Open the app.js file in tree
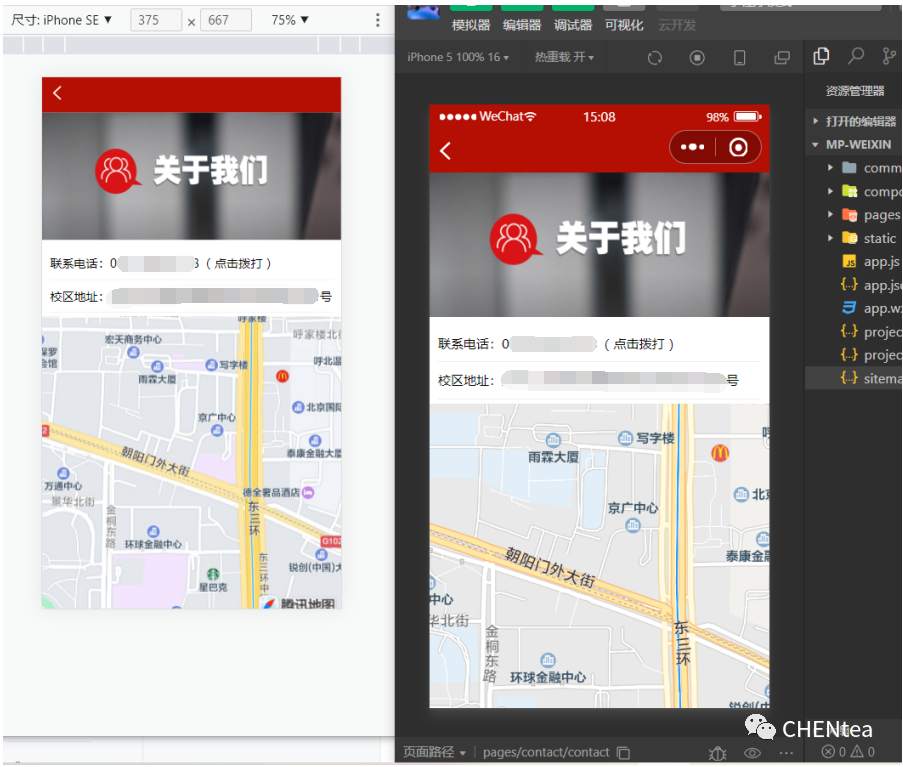 871,261
